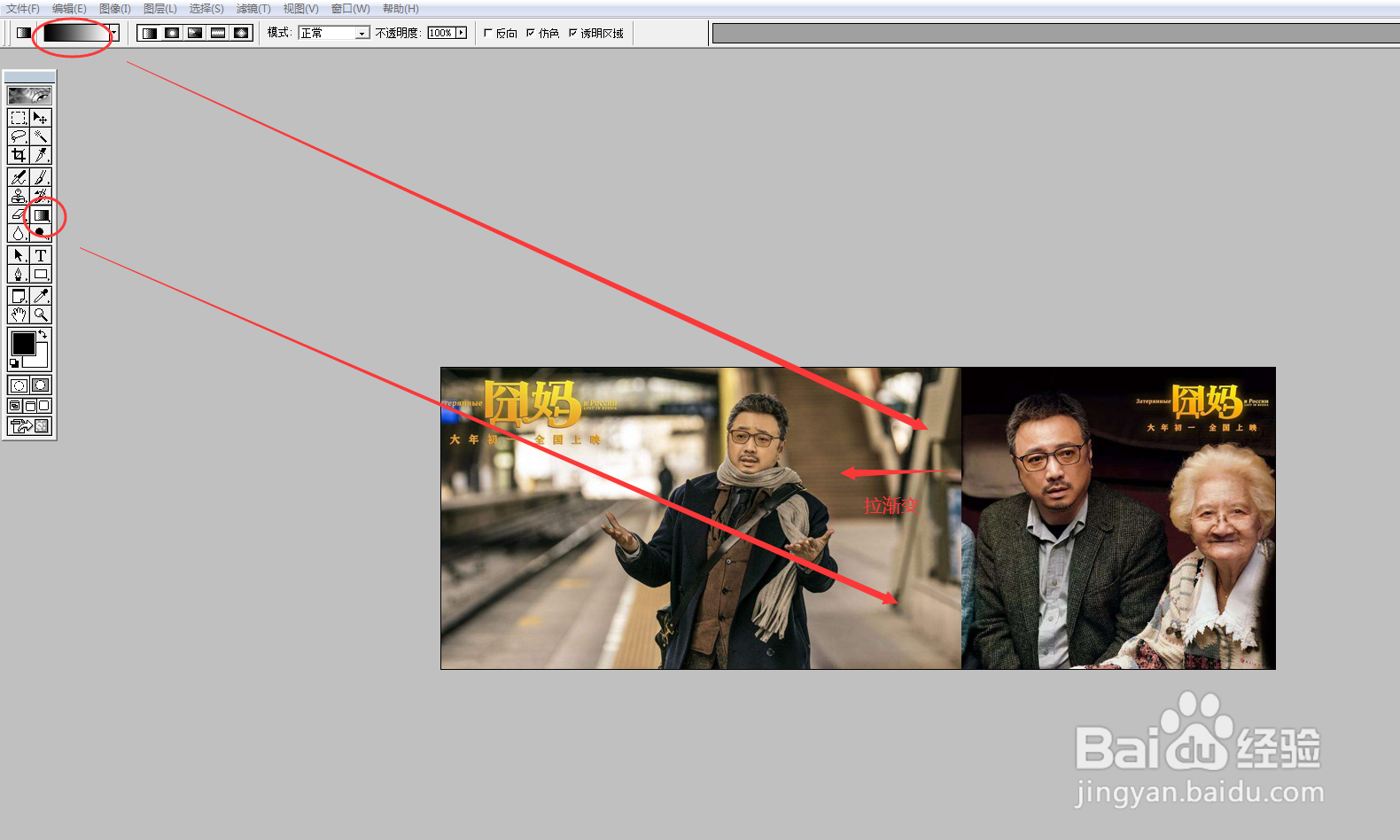
Task: Click the Jump to ImageReady button
Action: (29, 426)
